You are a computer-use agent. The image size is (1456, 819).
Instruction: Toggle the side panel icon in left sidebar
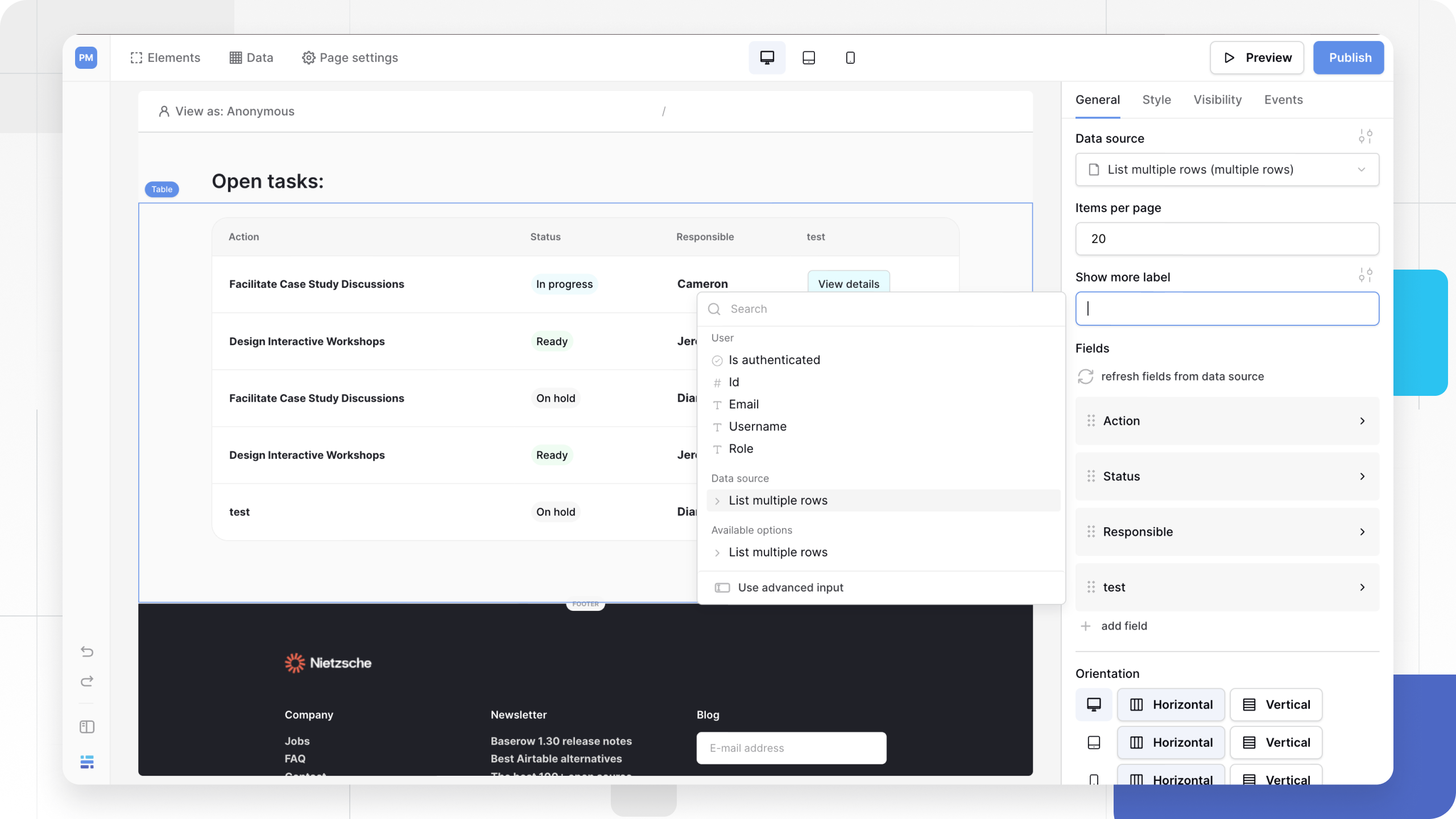point(86,727)
